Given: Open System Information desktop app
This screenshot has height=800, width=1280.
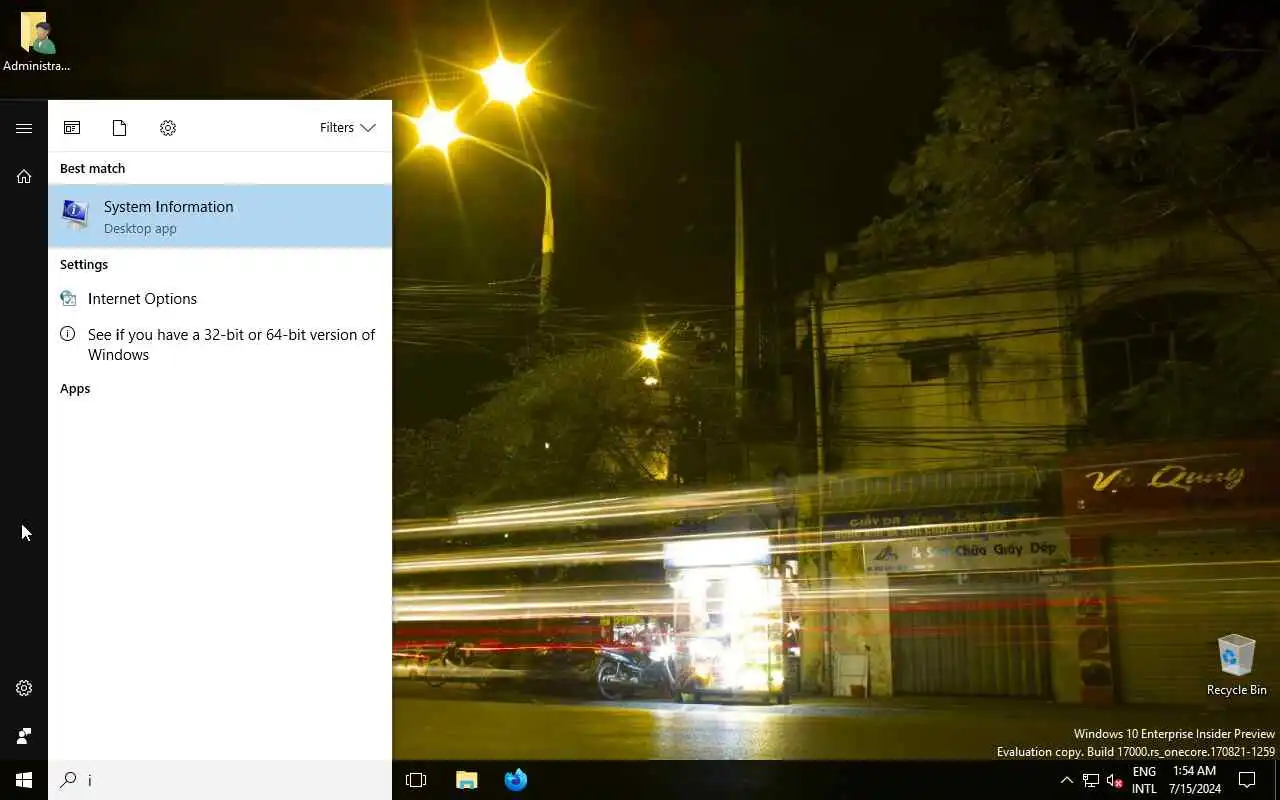Looking at the screenshot, I should coord(220,216).
